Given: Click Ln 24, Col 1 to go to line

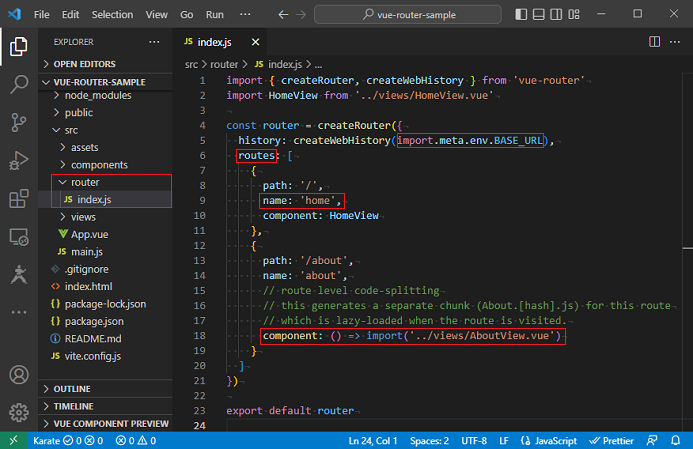Looking at the screenshot, I should (373, 441).
